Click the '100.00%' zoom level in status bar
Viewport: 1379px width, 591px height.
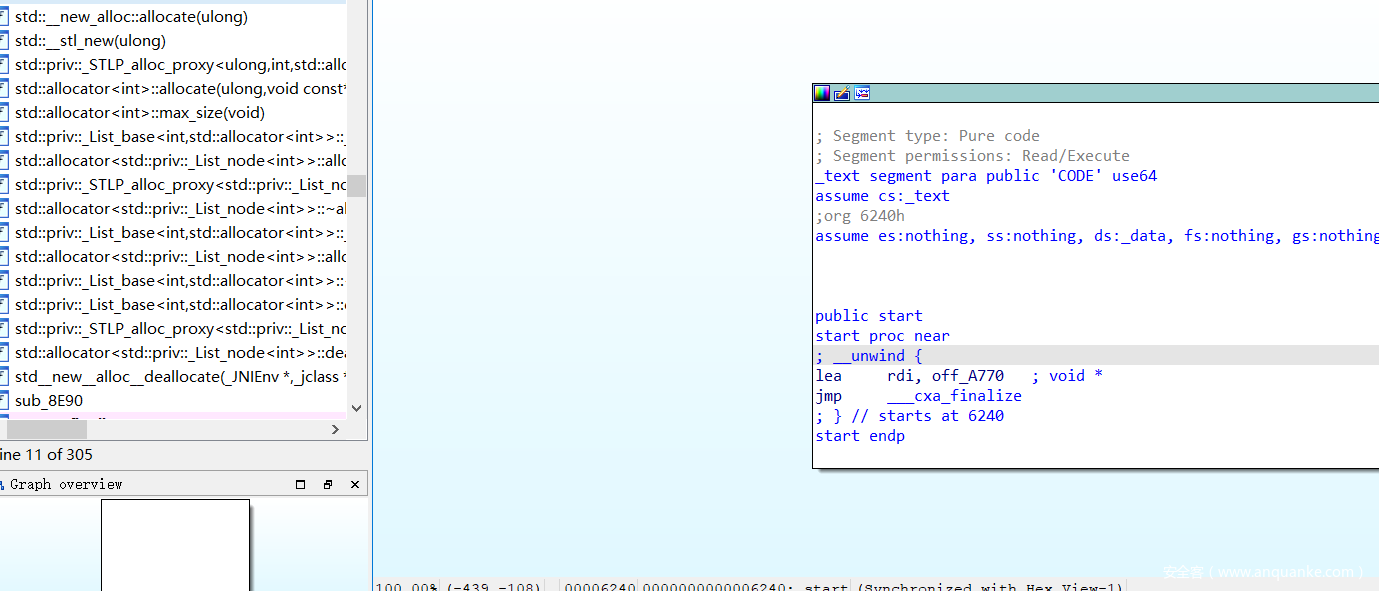pyautogui.click(x=406, y=586)
